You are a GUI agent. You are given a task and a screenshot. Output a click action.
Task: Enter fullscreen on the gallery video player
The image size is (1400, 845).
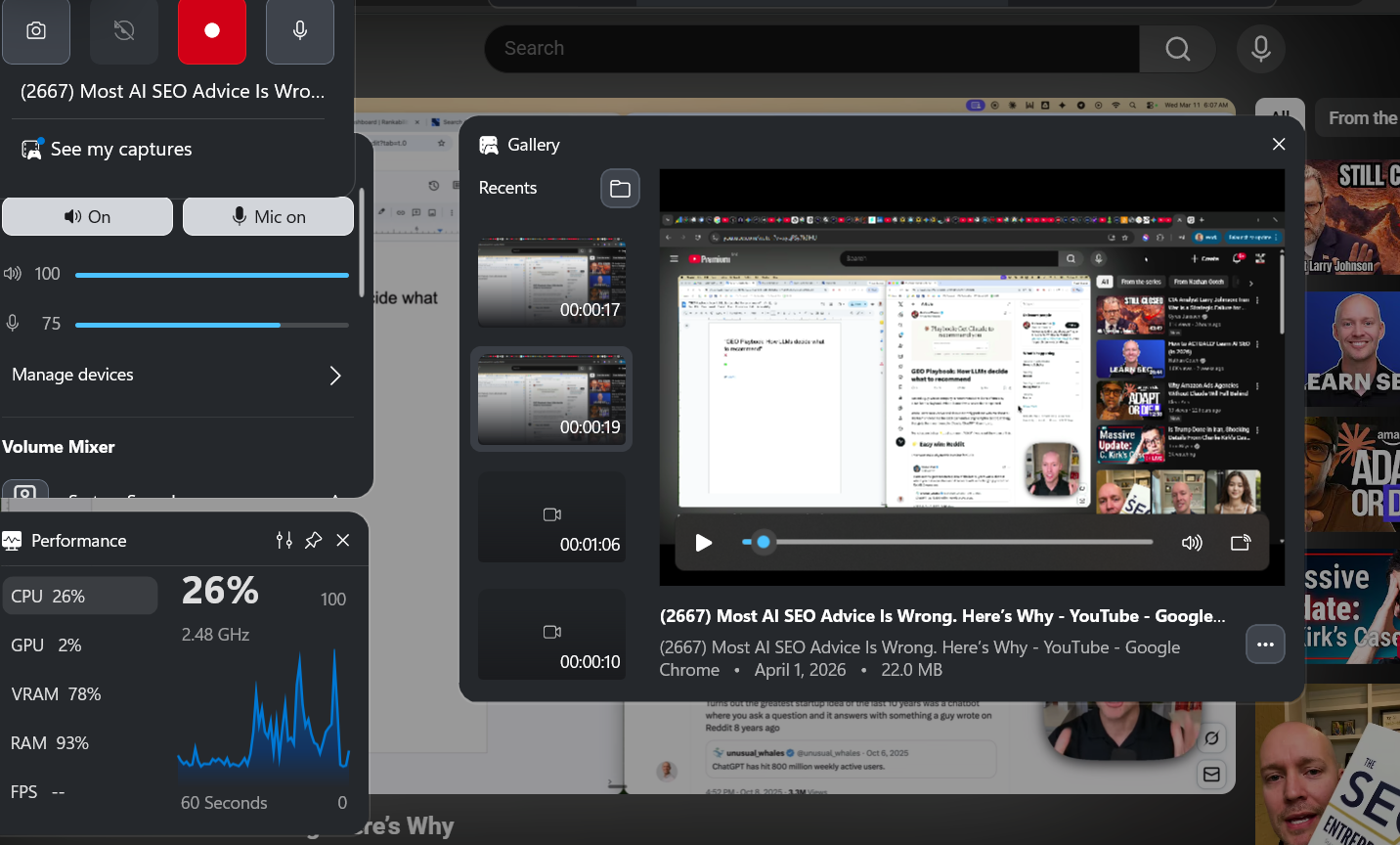tap(1240, 541)
